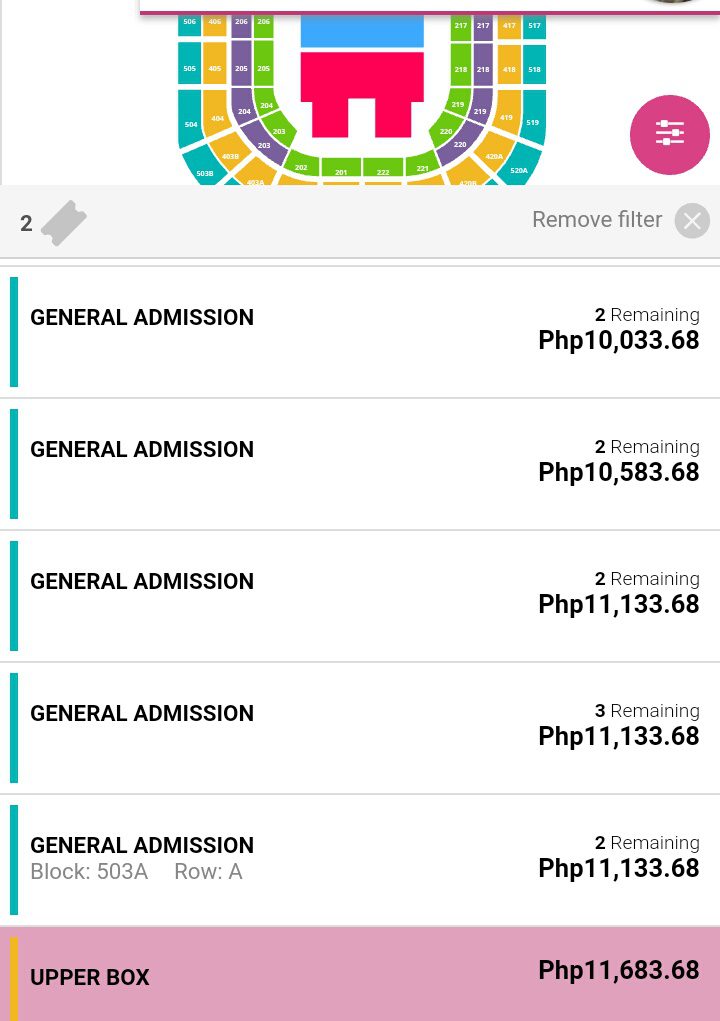Click the blue stage block on map
The width and height of the screenshot is (720, 1021).
point(362,32)
